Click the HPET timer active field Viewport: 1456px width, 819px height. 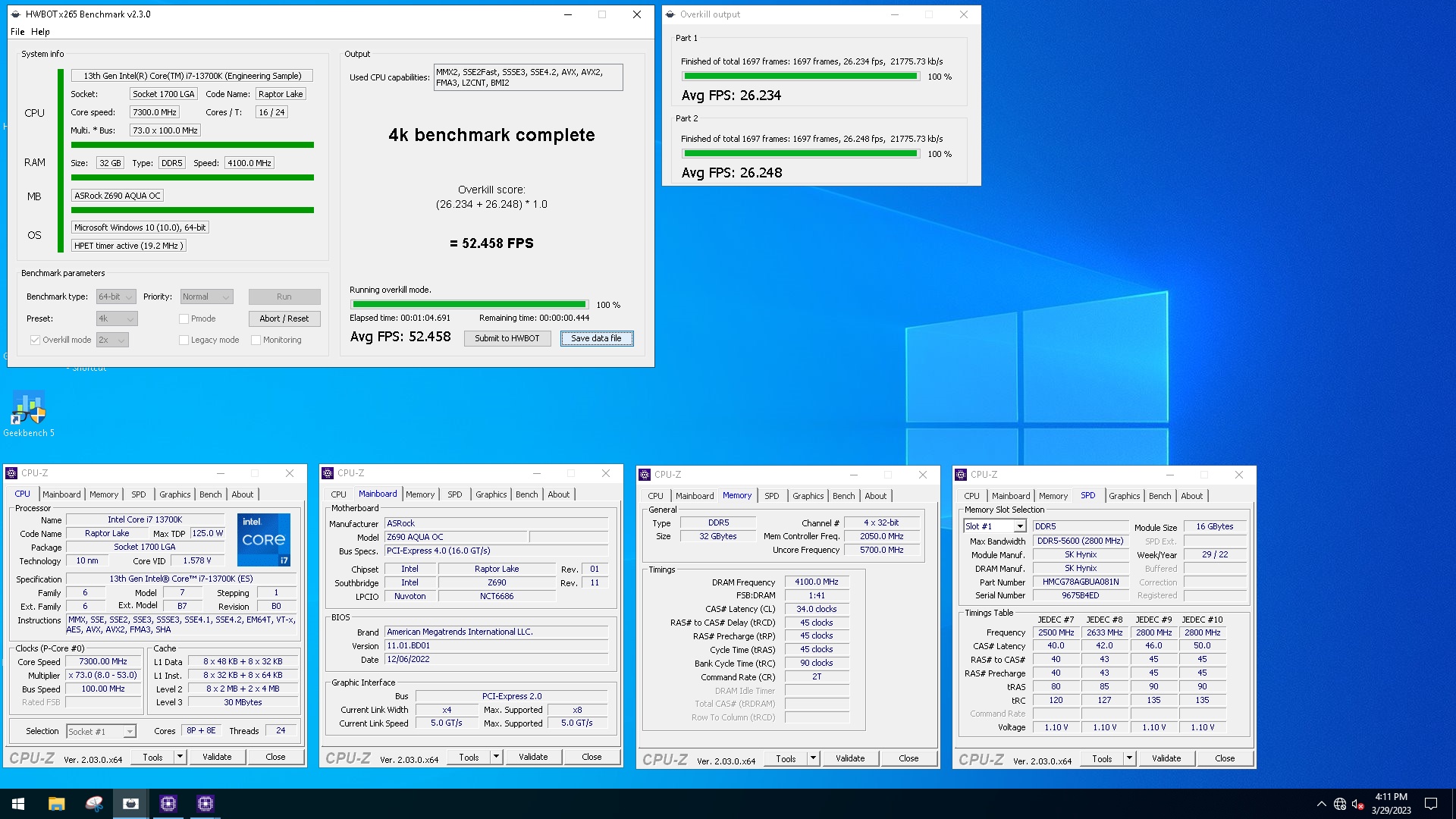click(x=128, y=246)
